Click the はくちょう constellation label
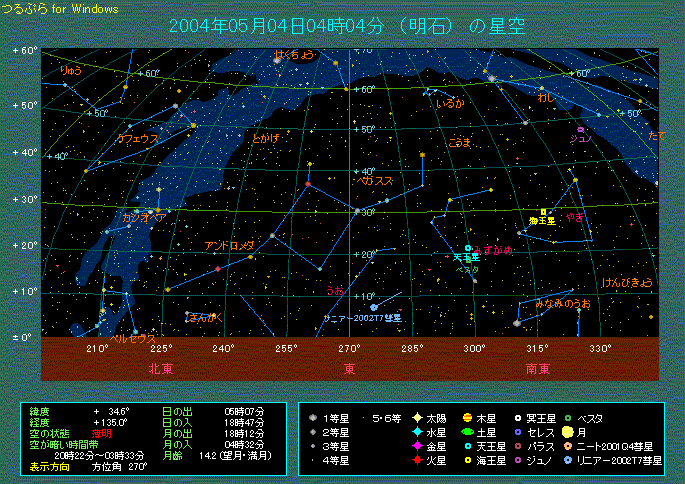Viewport: 685px width, 484px height. coord(294,53)
